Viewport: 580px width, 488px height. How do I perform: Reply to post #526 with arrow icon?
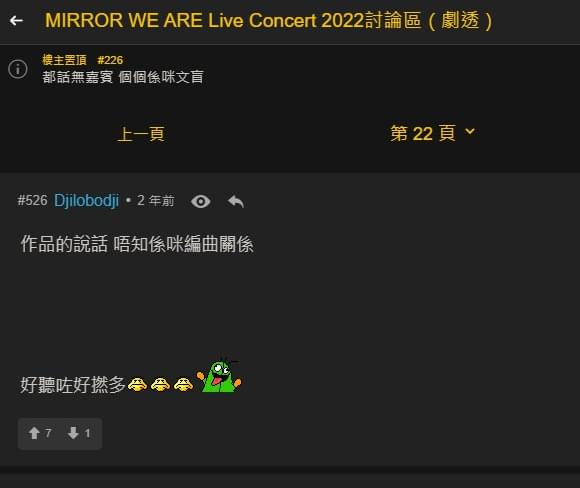236,202
